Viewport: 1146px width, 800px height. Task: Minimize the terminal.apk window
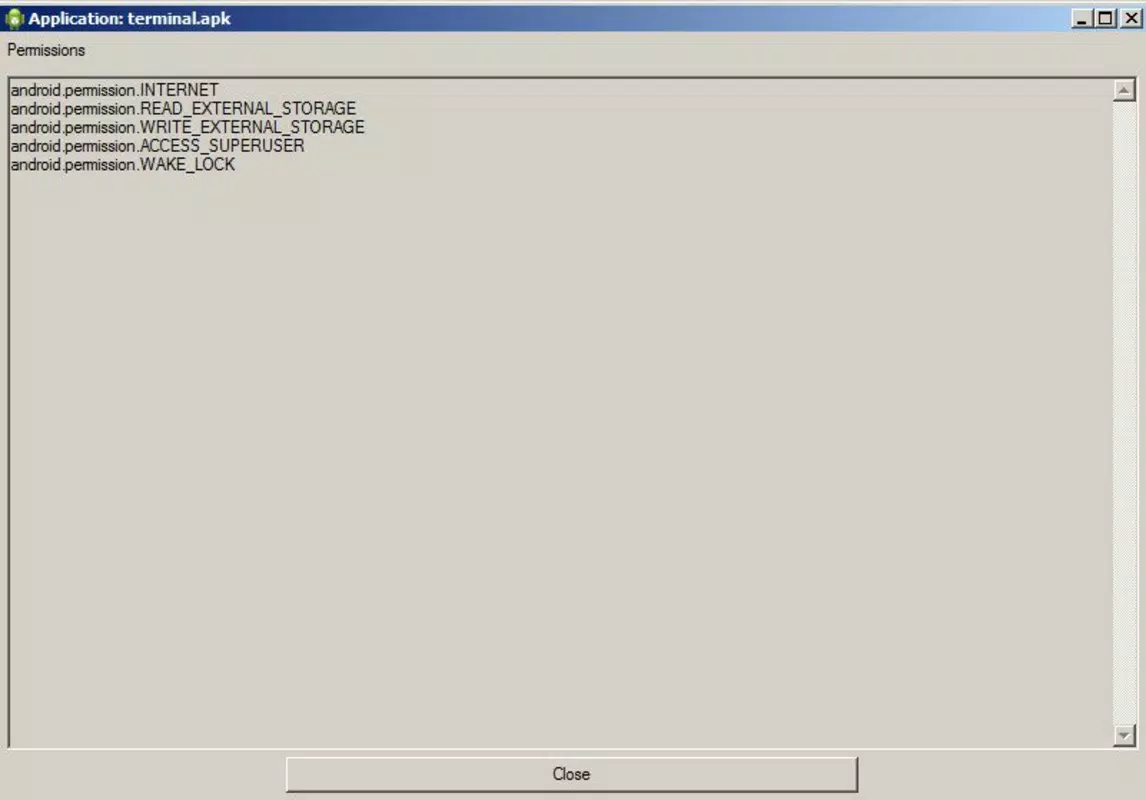[1082, 18]
